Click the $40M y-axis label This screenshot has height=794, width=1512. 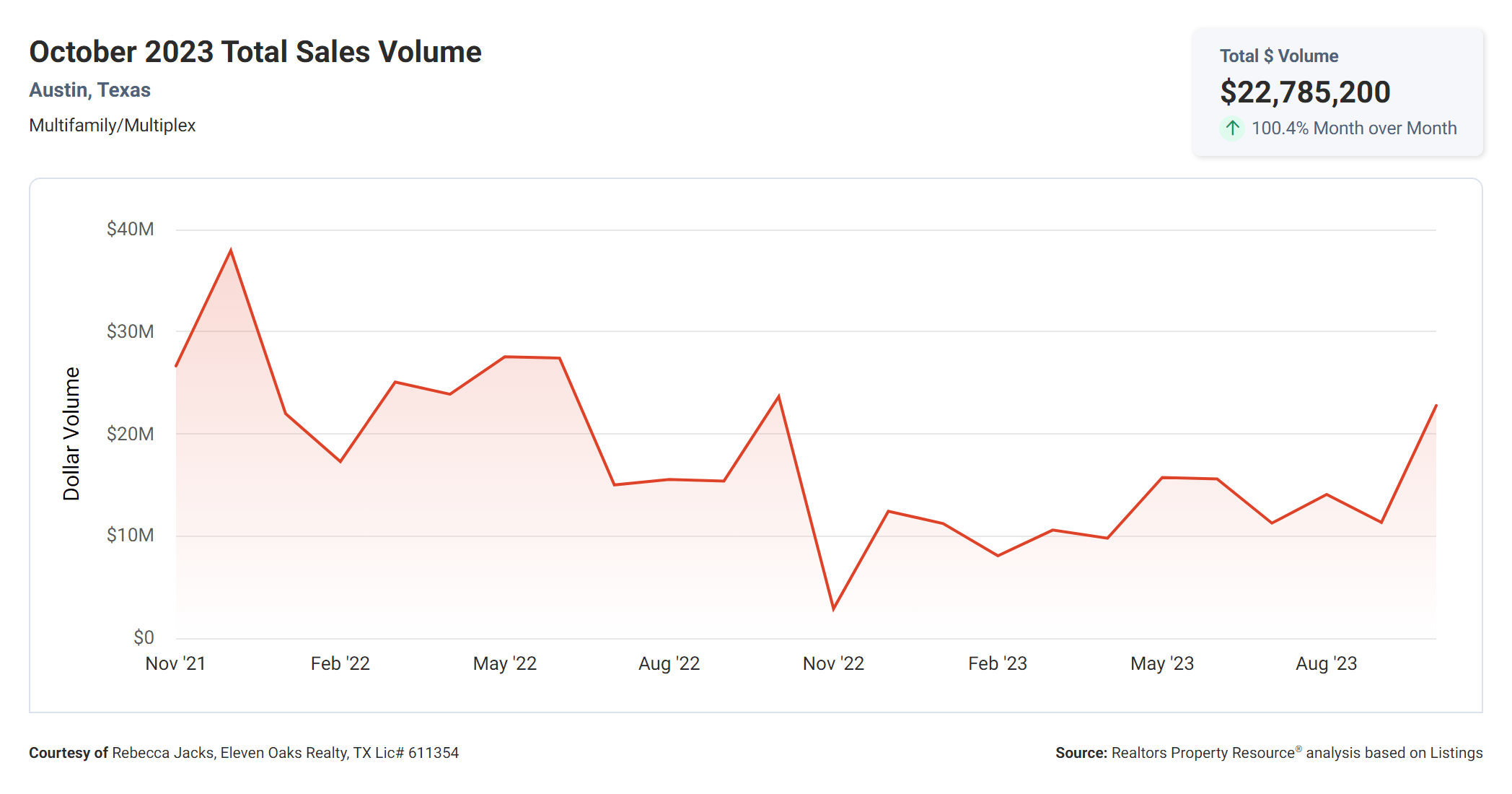coord(130,229)
